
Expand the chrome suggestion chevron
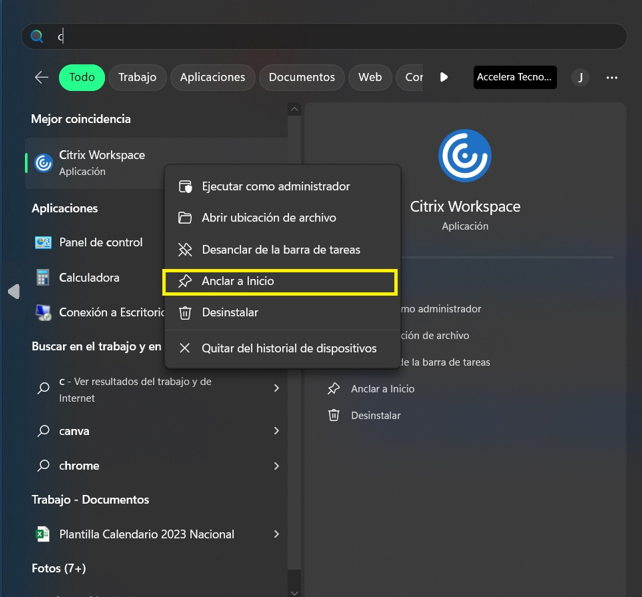point(276,466)
